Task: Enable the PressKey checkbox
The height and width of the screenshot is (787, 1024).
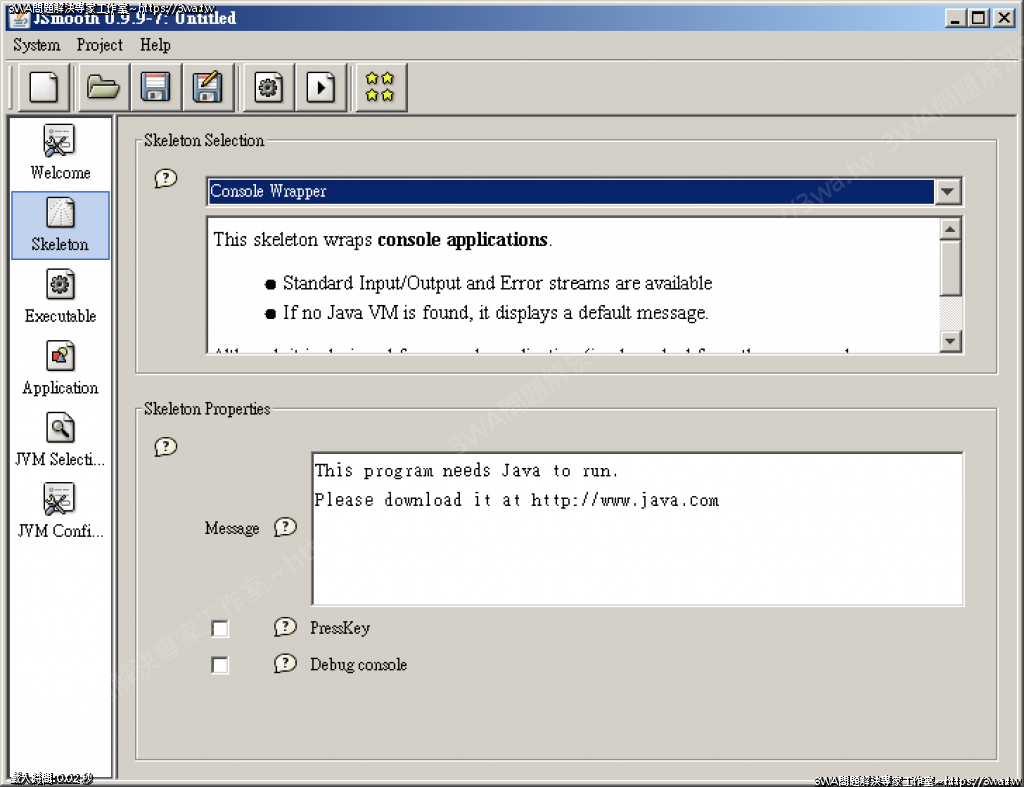Action: 220,629
